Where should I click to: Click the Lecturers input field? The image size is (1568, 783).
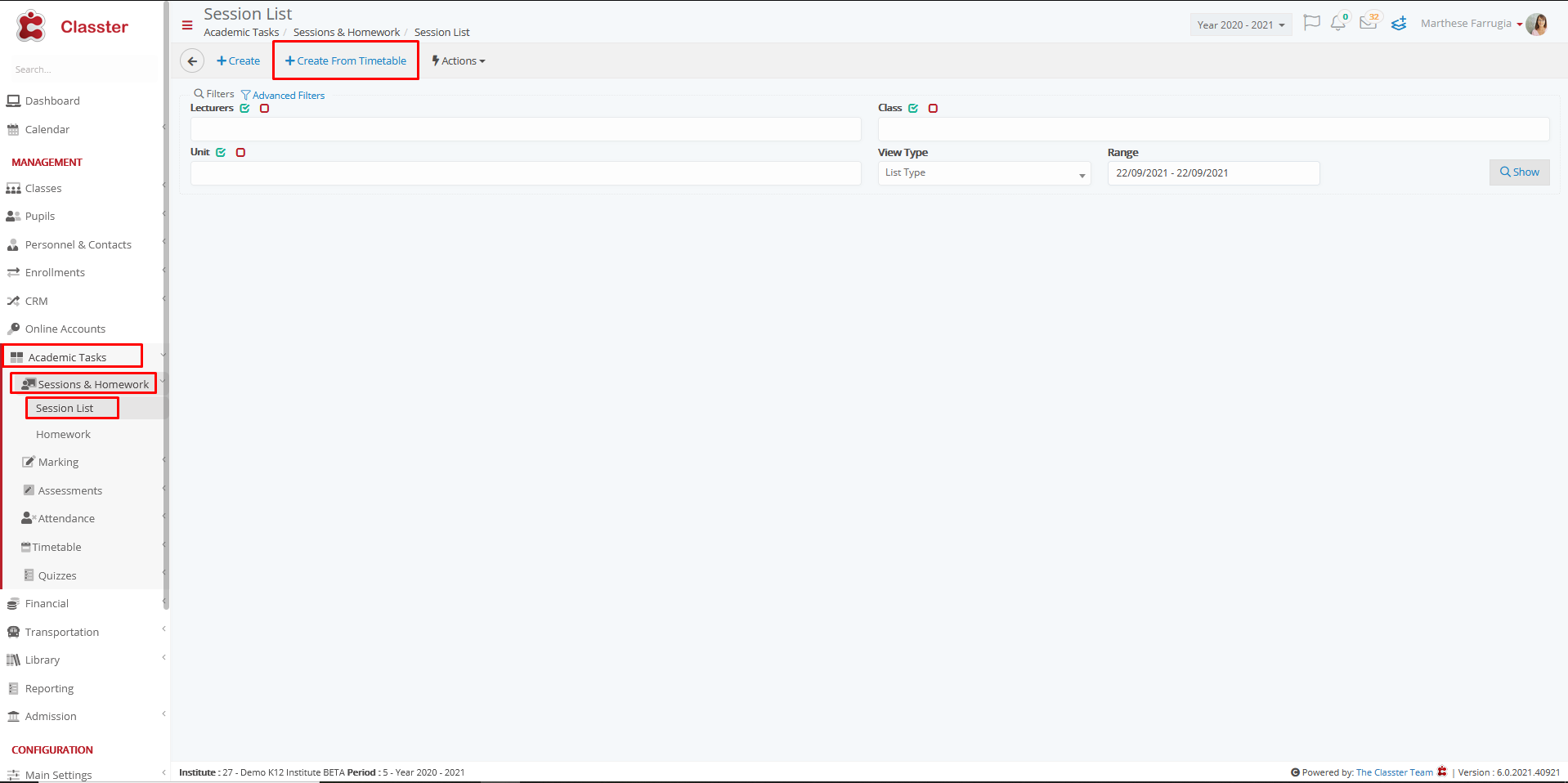click(526, 129)
